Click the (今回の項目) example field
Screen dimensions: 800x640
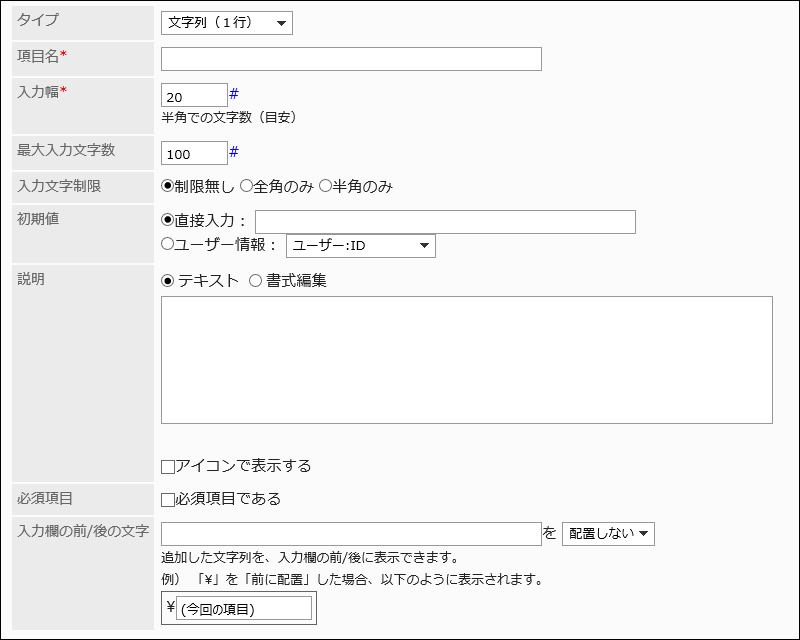pyautogui.click(x=244, y=608)
